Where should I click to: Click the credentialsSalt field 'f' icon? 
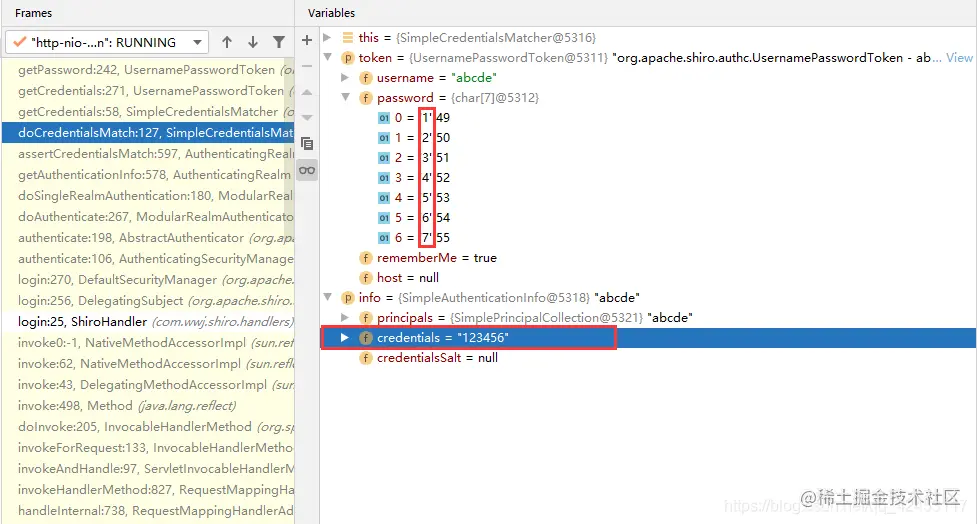(366, 358)
